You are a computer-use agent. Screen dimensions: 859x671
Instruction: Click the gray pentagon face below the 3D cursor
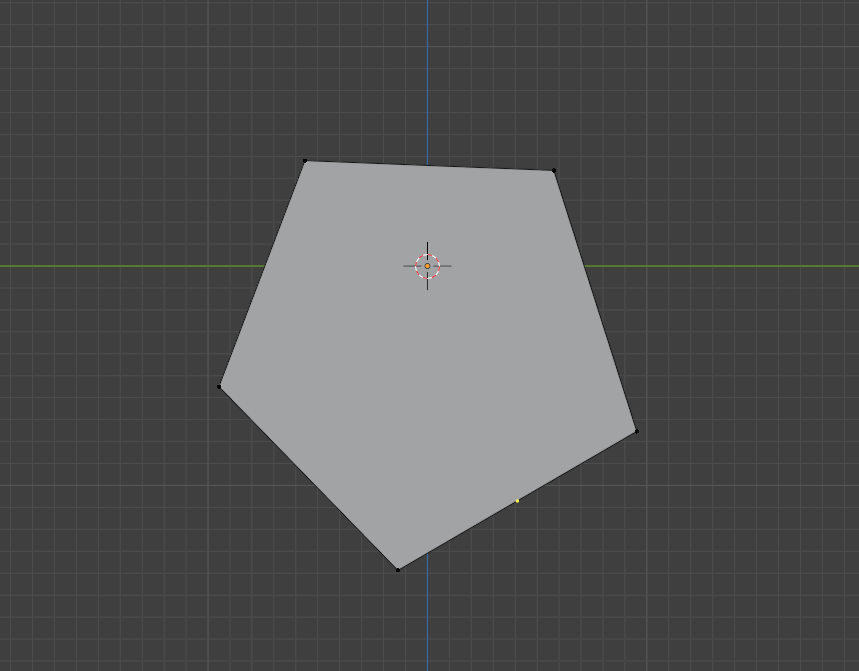427,383
